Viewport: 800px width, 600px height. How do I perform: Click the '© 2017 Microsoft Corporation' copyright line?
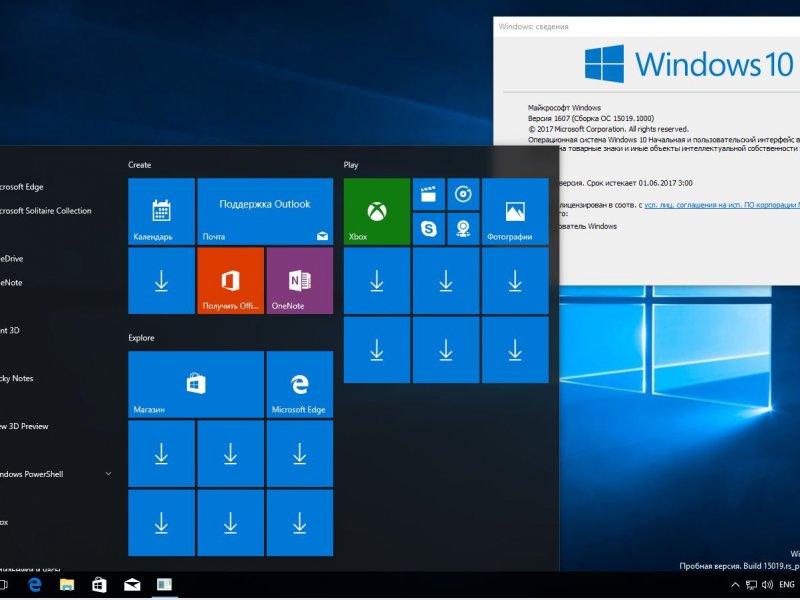(608, 129)
